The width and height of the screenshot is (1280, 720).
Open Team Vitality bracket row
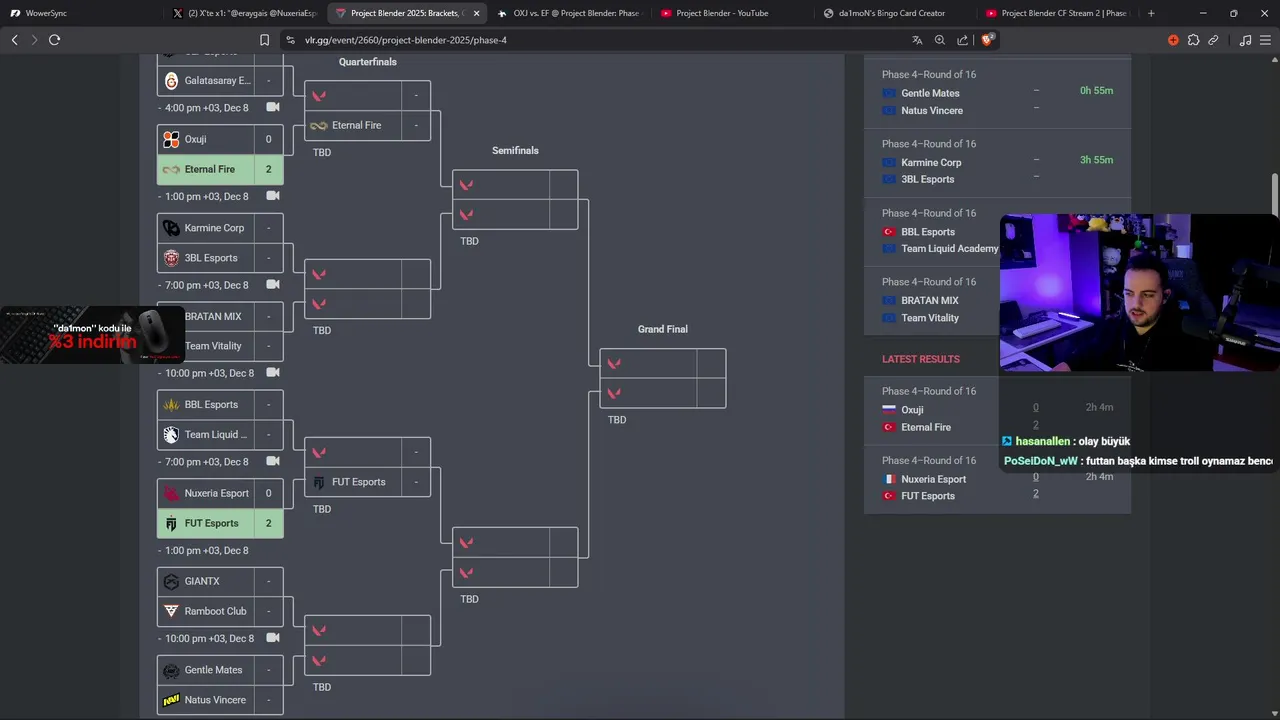pyautogui.click(x=220, y=346)
